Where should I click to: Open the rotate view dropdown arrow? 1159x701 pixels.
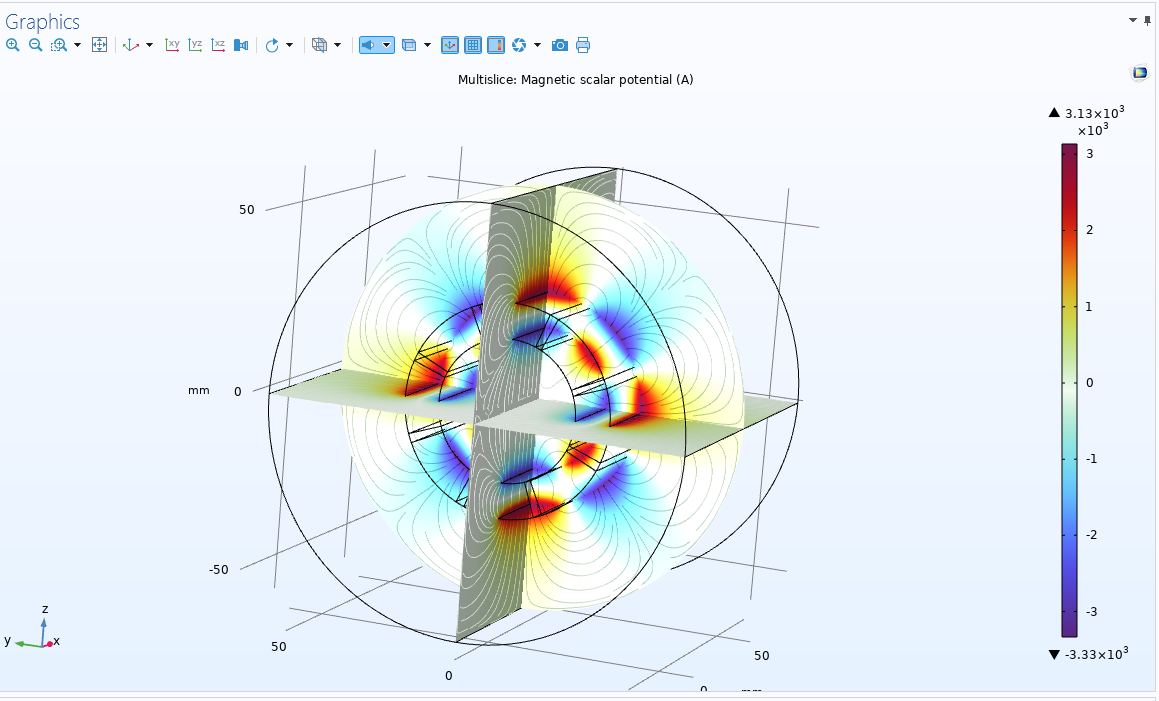coord(290,45)
